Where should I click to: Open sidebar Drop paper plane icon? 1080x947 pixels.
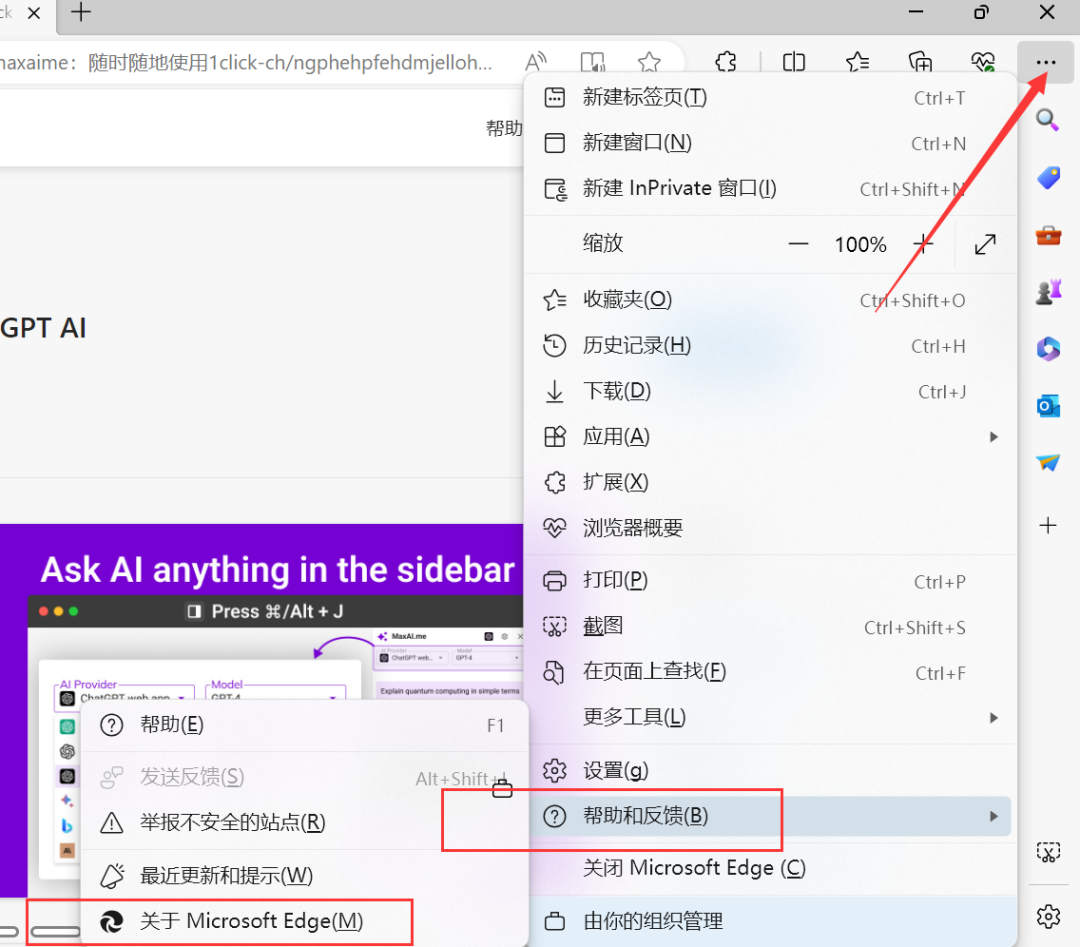click(x=1048, y=462)
